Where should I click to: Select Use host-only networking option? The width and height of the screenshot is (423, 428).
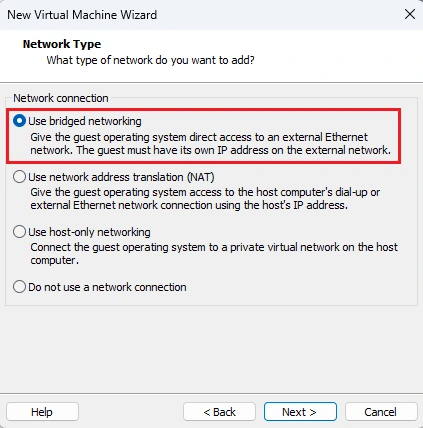tap(19, 232)
